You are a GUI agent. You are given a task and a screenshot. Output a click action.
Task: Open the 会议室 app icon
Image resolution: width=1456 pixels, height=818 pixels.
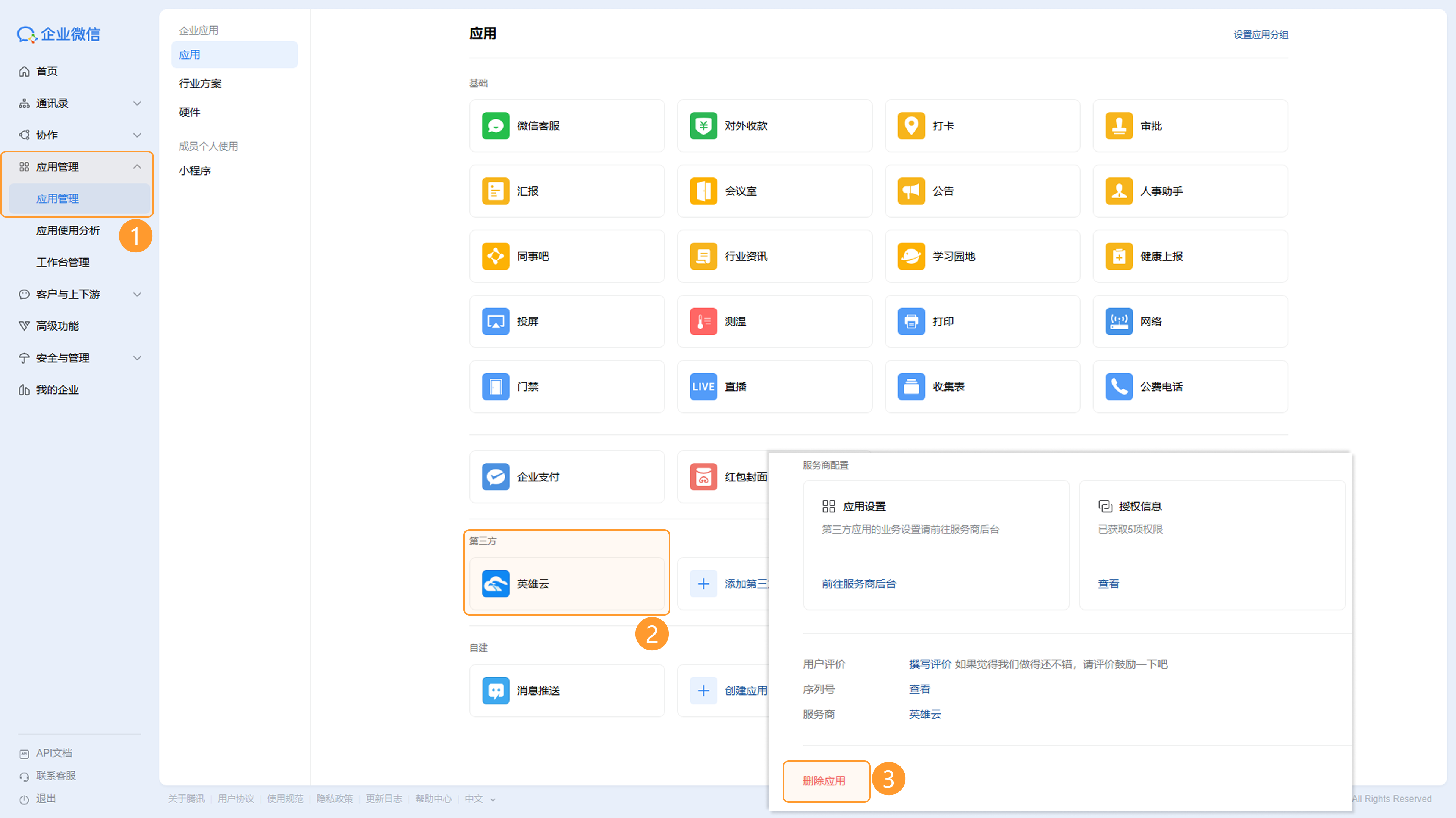703,191
